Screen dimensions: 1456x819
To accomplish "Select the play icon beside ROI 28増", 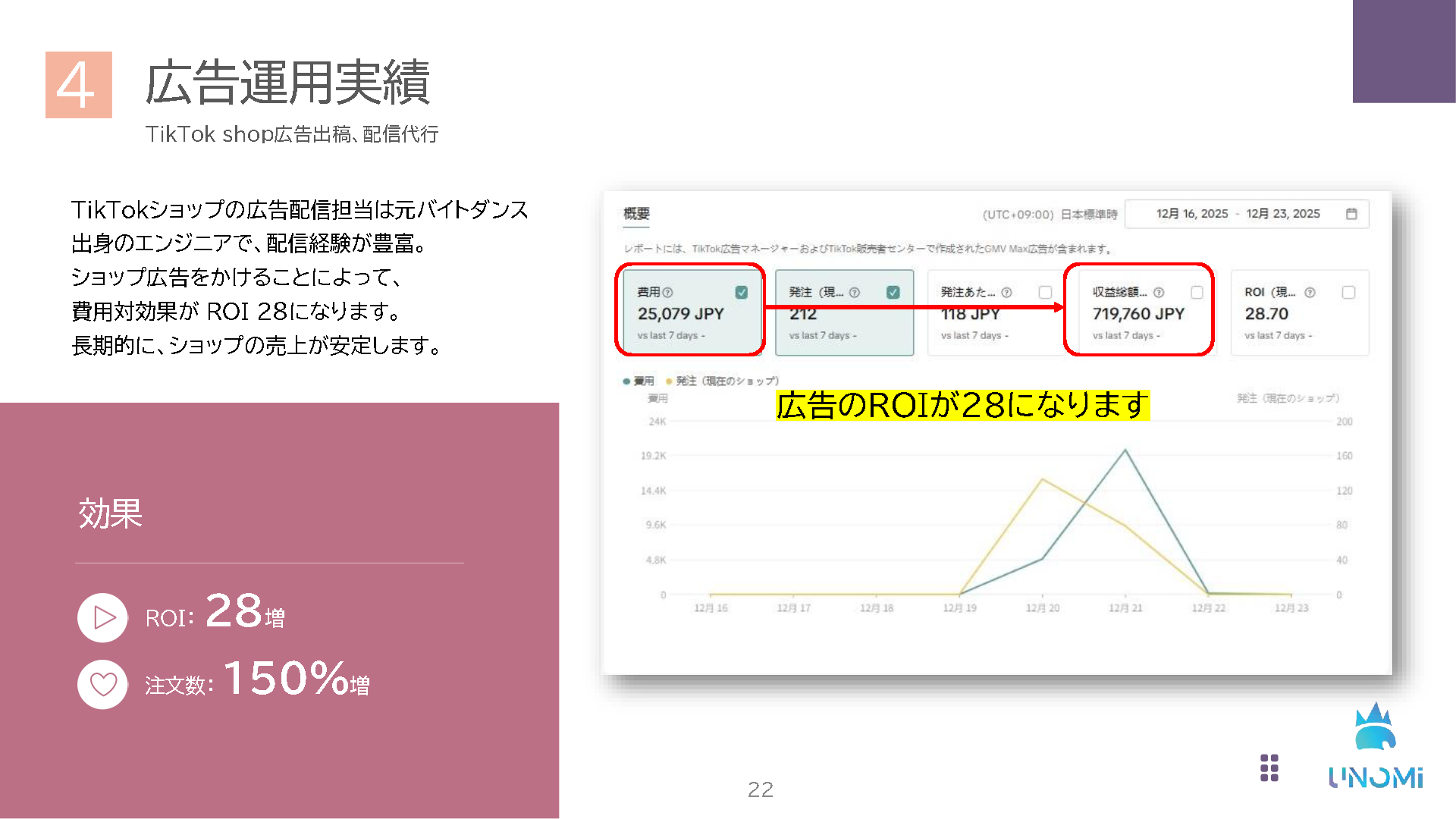I will [x=102, y=618].
